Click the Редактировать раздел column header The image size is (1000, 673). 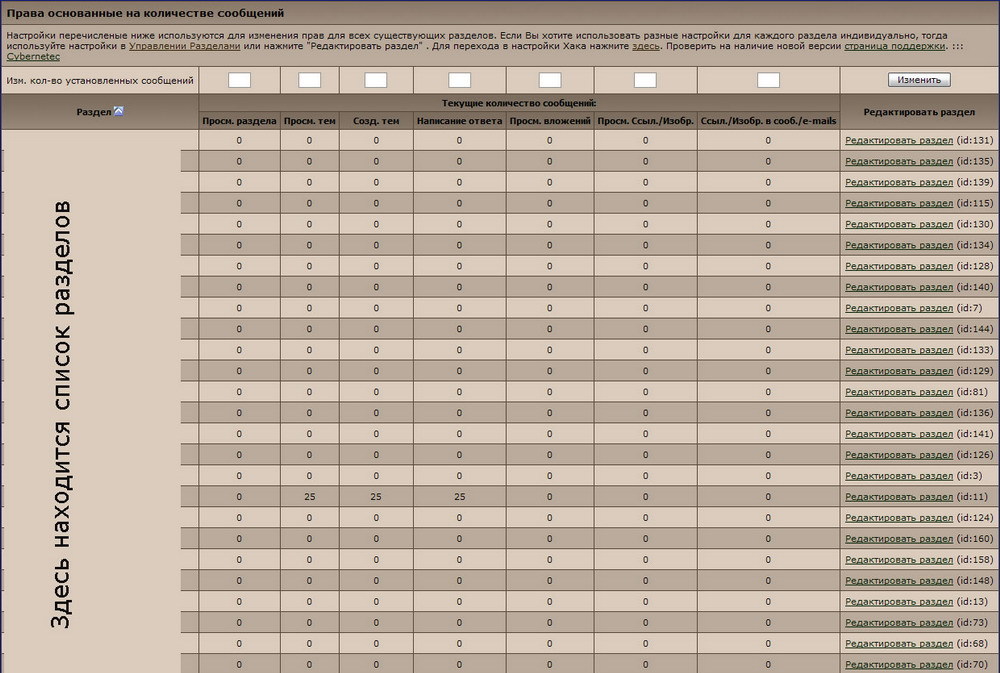point(919,112)
